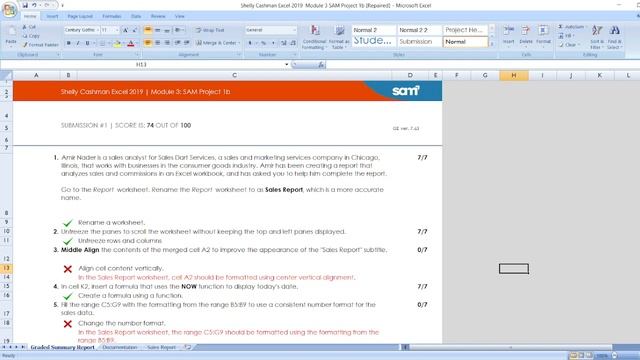Open the font size dropdown
Viewport: 640px width, 360px height.
pos(117,30)
